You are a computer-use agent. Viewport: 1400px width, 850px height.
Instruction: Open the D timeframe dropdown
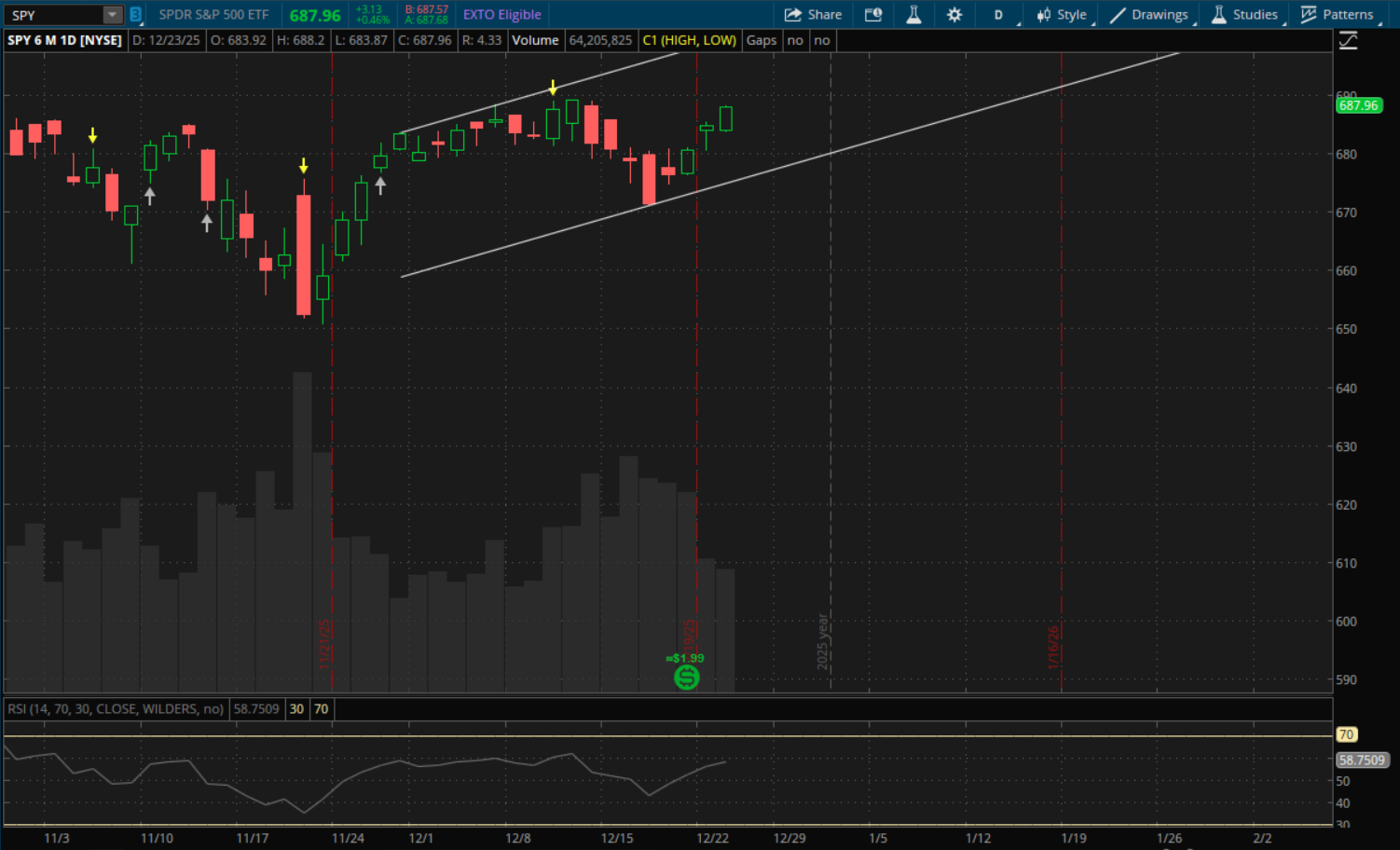coord(998,15)
